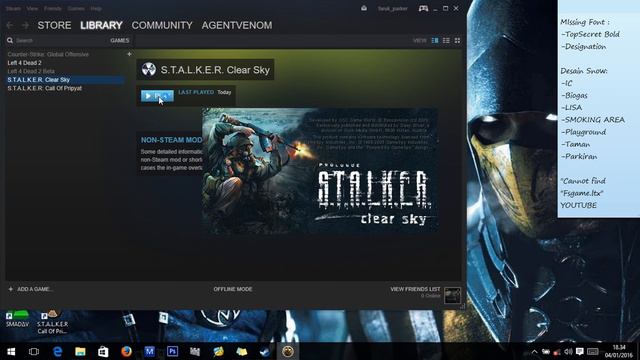Click the blue Play button
Viewport: 640px width, 360px height.
click(x=157, y=96)
